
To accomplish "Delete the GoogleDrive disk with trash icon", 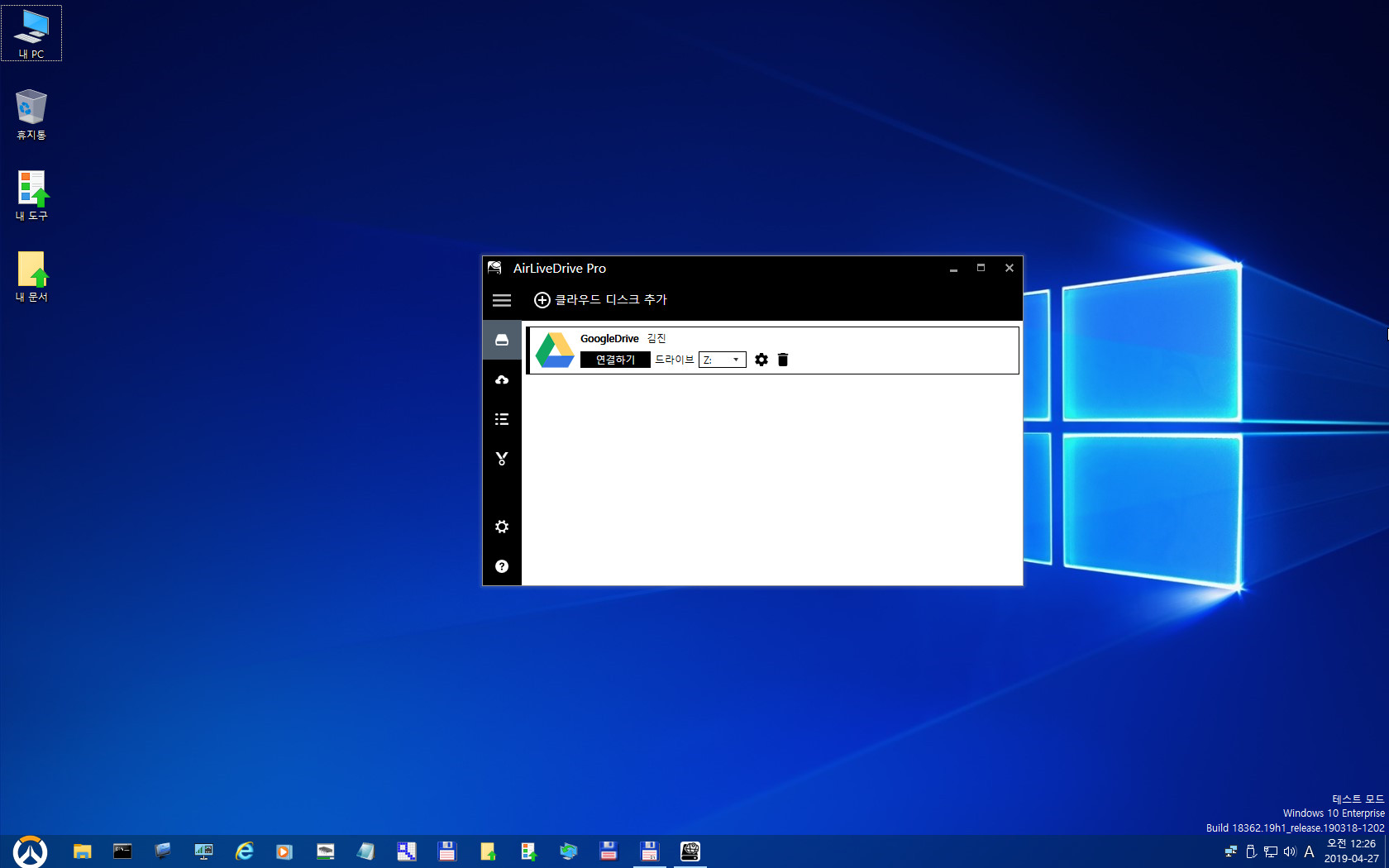I will pyautogui.click(x=783, y=360).
